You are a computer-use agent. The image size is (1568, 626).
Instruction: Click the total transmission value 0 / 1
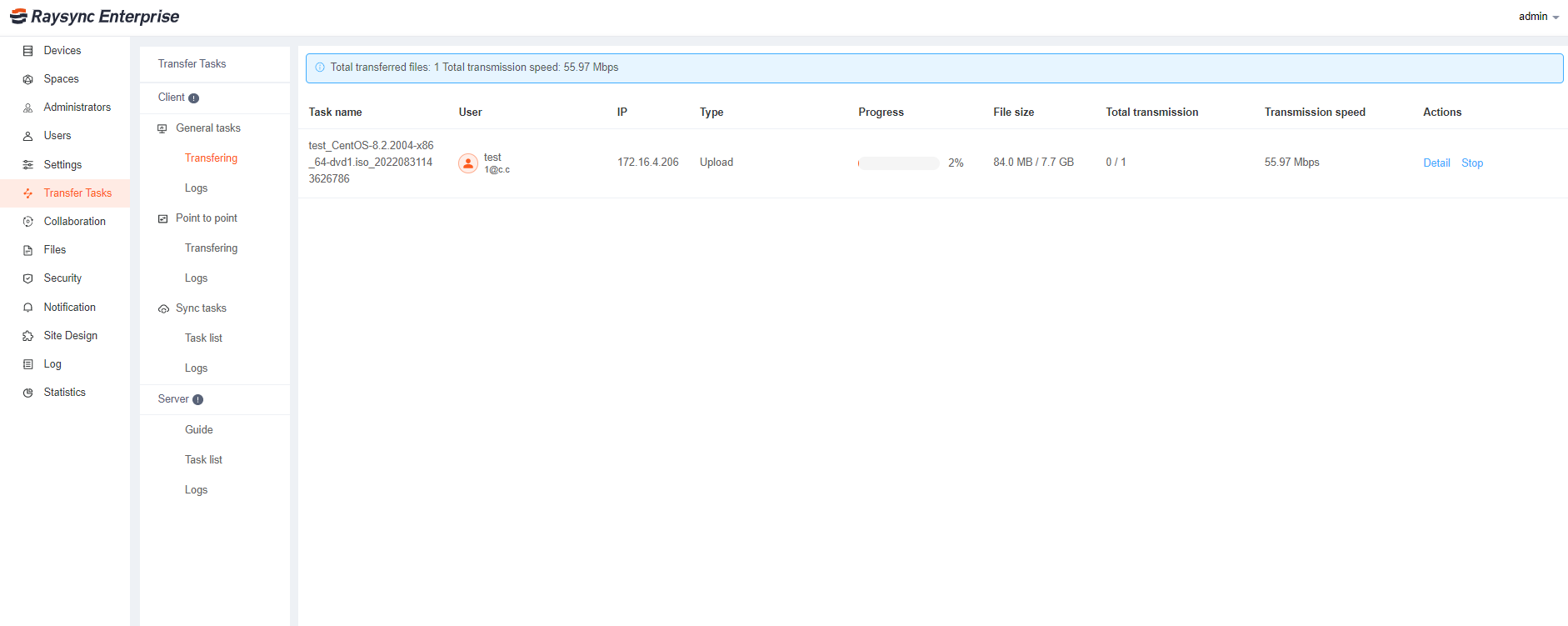click(x=1116, y=163)
